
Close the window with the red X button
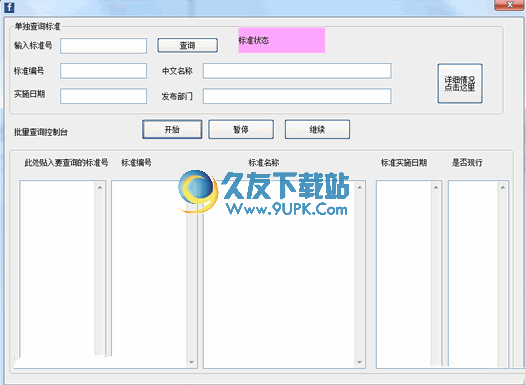pos(510,4)
